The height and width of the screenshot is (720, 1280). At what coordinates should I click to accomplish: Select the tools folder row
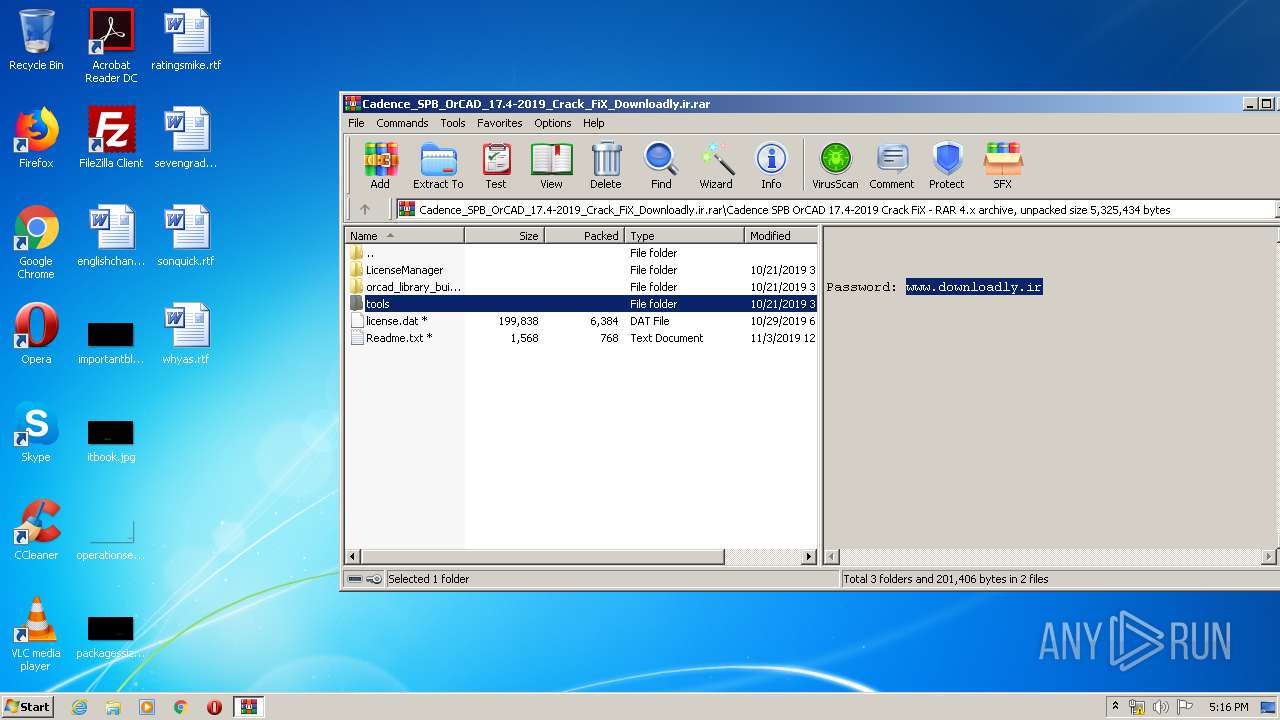pos(581,304)
